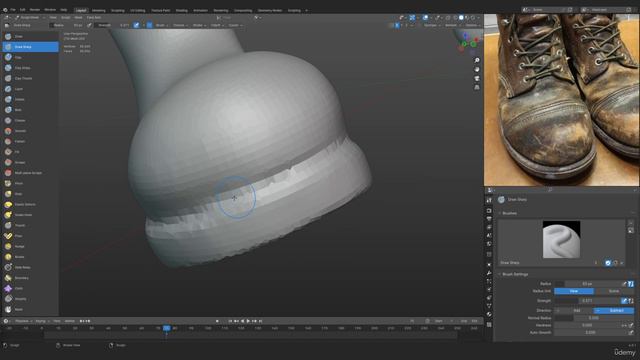Select the Pinch brush
The width and height of the screenshot is (640, 360).
point(30,183)
